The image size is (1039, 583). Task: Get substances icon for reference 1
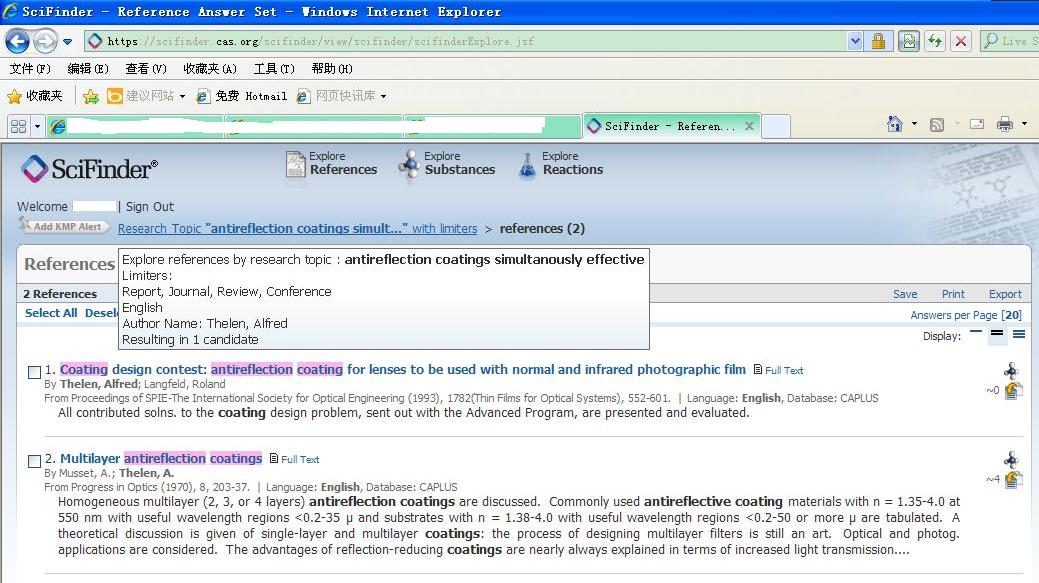pyautogui.click(x=1011, y=370)
